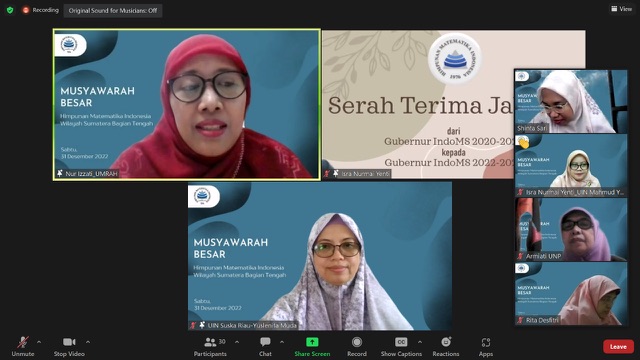Open the Reactions menu
Viewport: 640px width, 360px height.
[446, 346]
